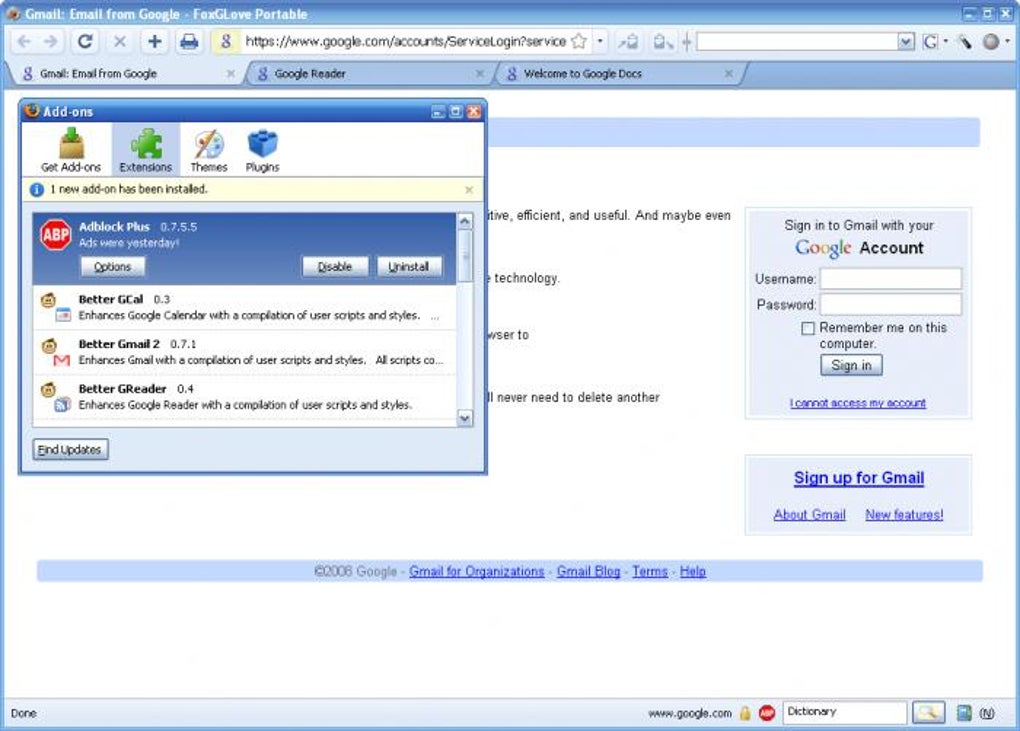Click the Username input field
Viewport: 1020px width, 731px height.
click(x=891, y=278)
